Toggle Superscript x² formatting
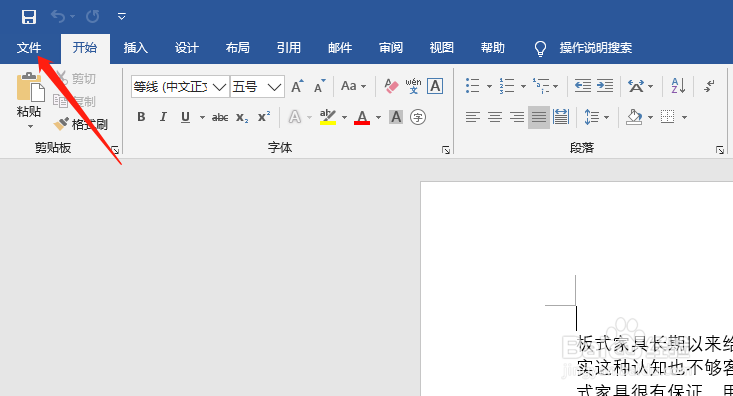This screenshot has width=733, height=396. tap(264, 117)
